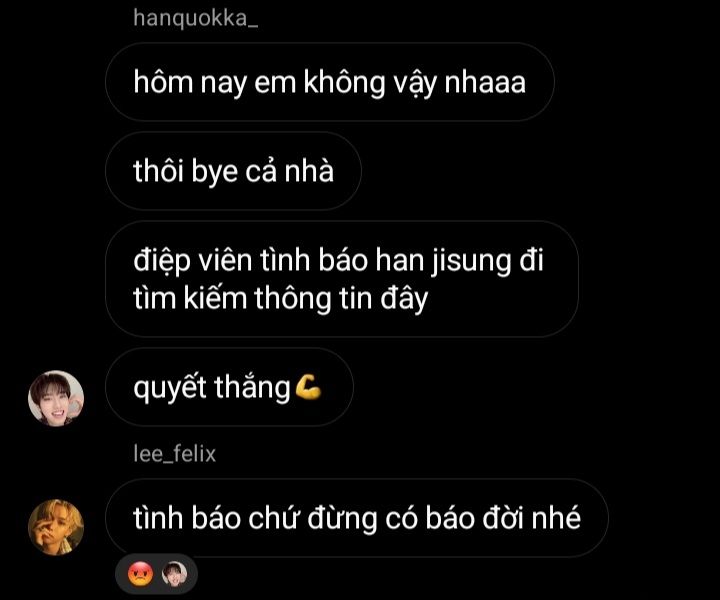Click the word 'nhaaa' in the first message
The width and height of the screenshot is (720, 600).
point(485,83)
